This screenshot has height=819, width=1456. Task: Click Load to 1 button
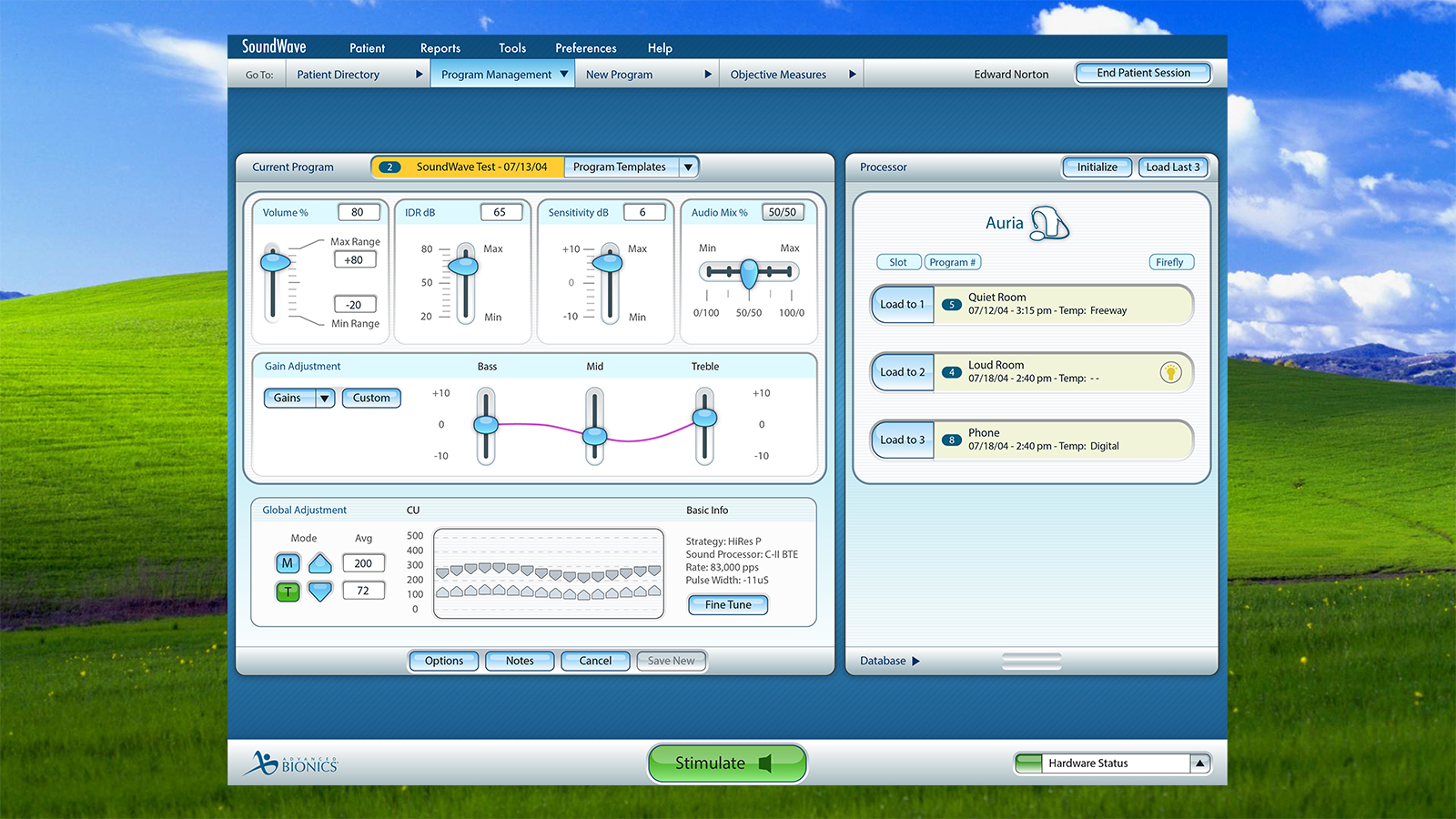[x=902, y=305]
